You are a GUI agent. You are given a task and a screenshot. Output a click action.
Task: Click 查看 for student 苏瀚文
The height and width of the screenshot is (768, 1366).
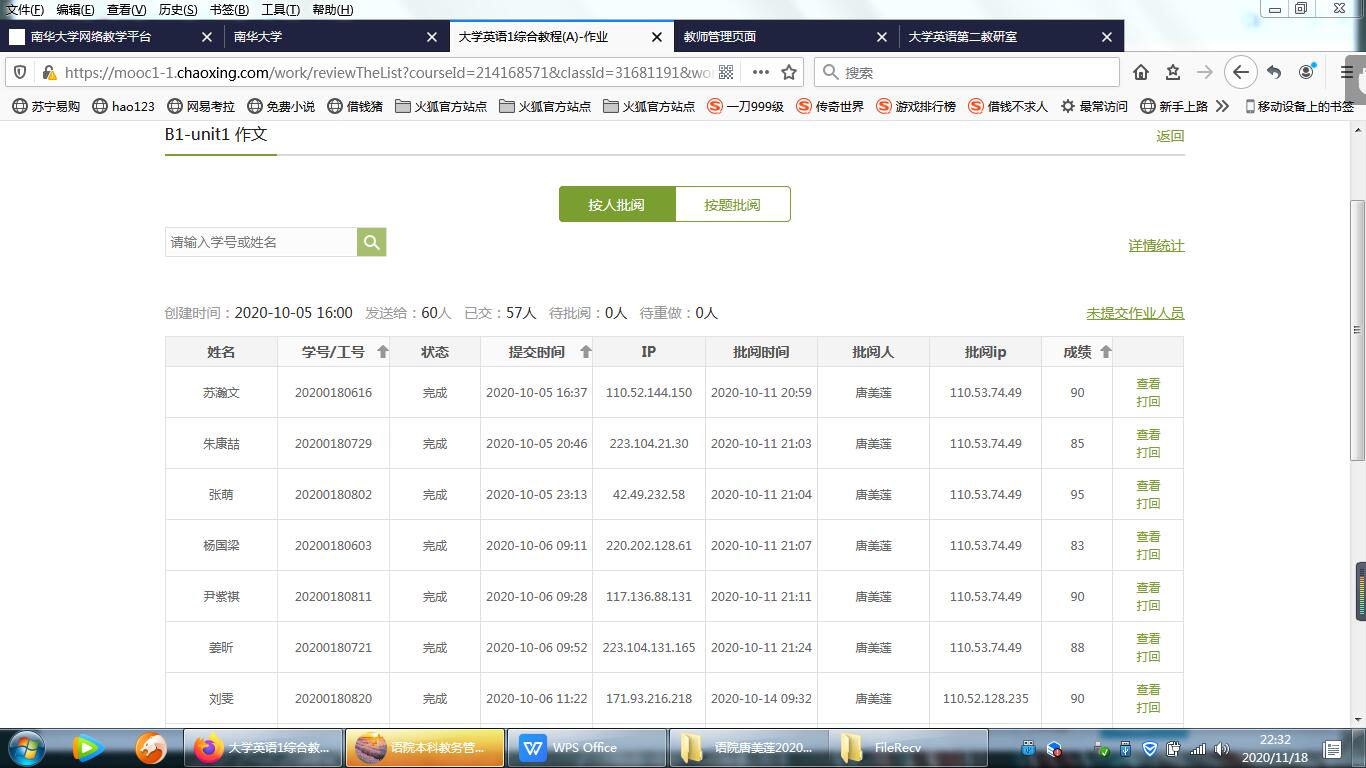1148,384
